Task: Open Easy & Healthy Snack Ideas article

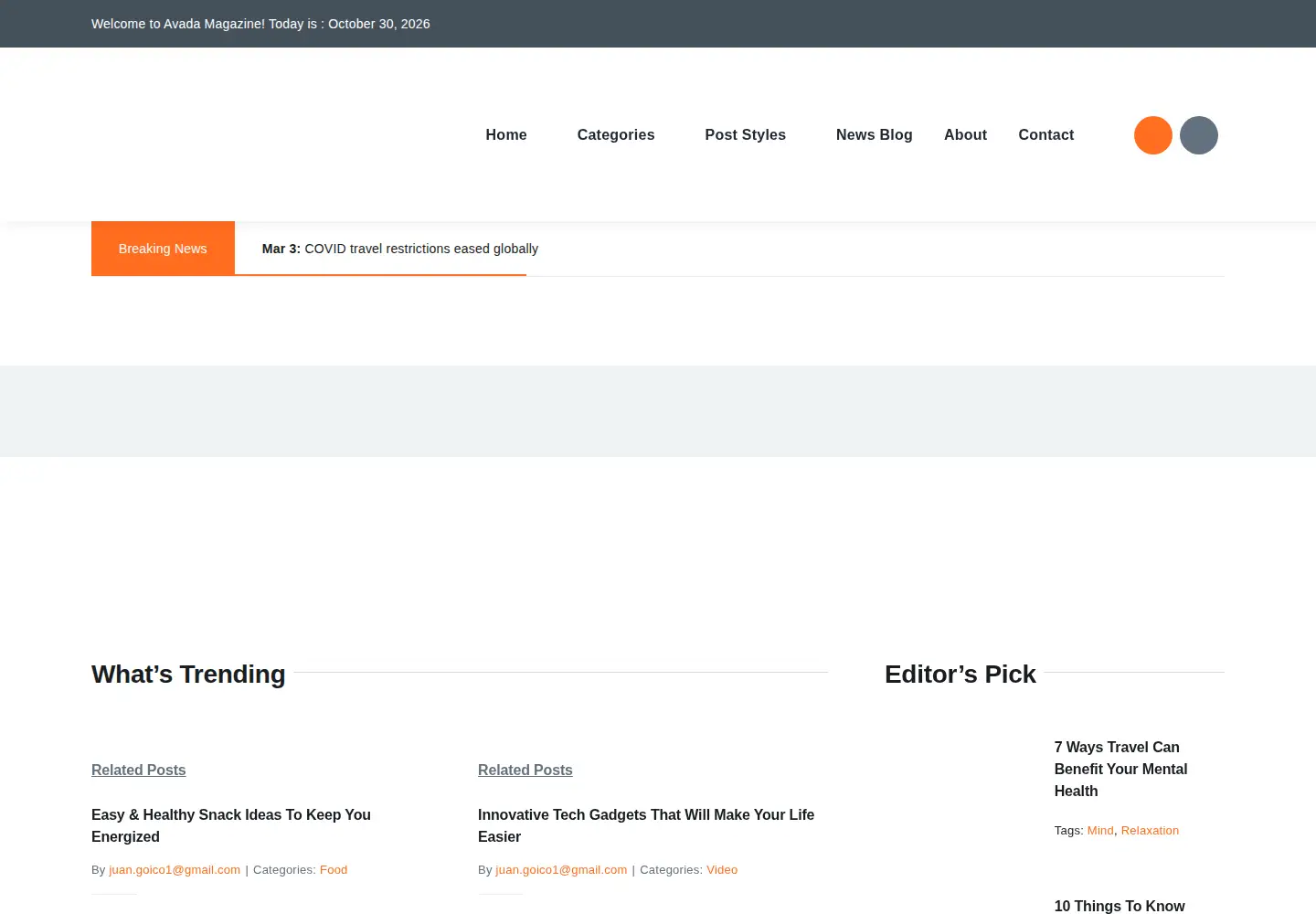Action: coord(231,825)
